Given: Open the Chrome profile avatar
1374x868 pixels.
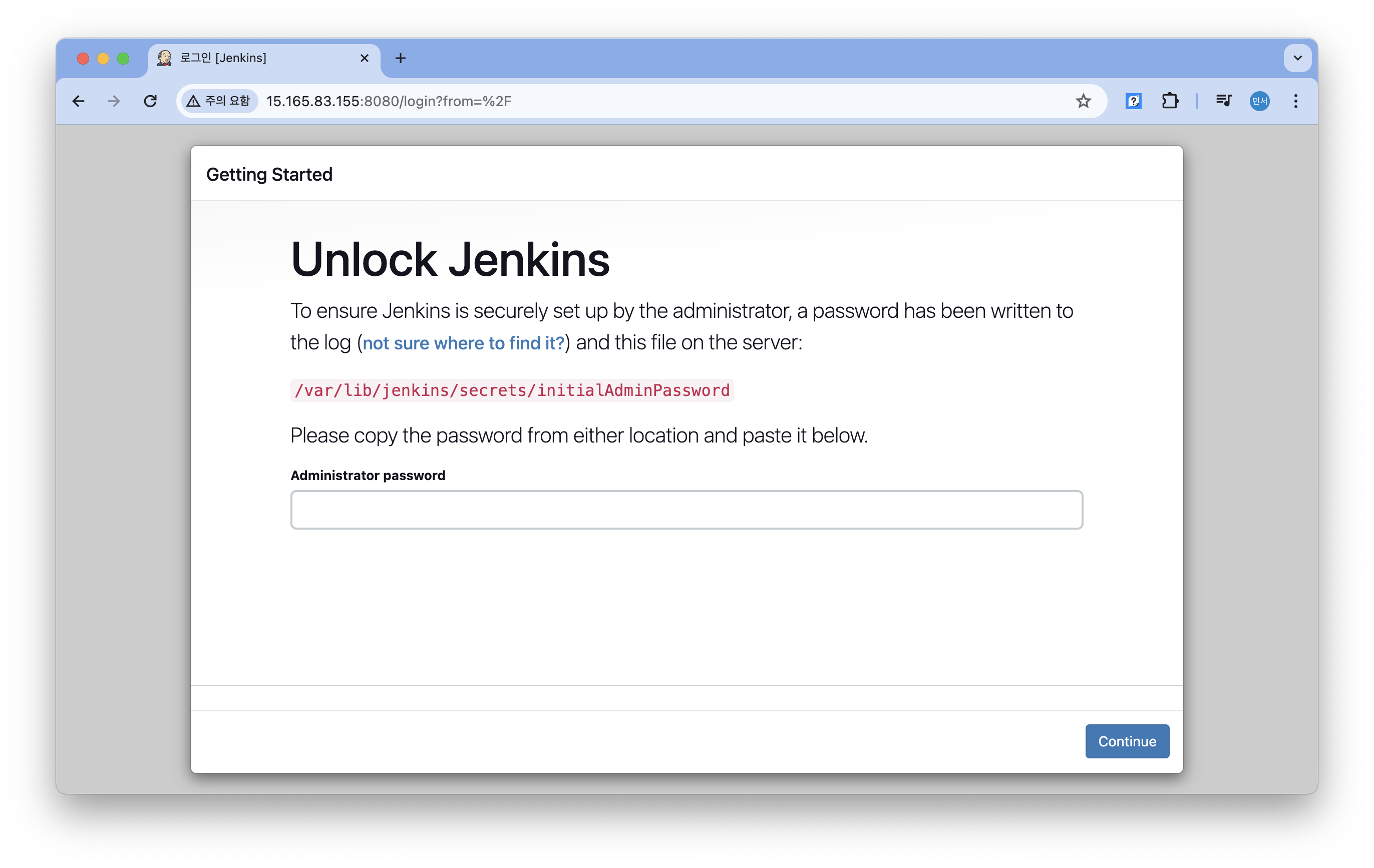Looking at the screenshot, I should [1259, 101].
